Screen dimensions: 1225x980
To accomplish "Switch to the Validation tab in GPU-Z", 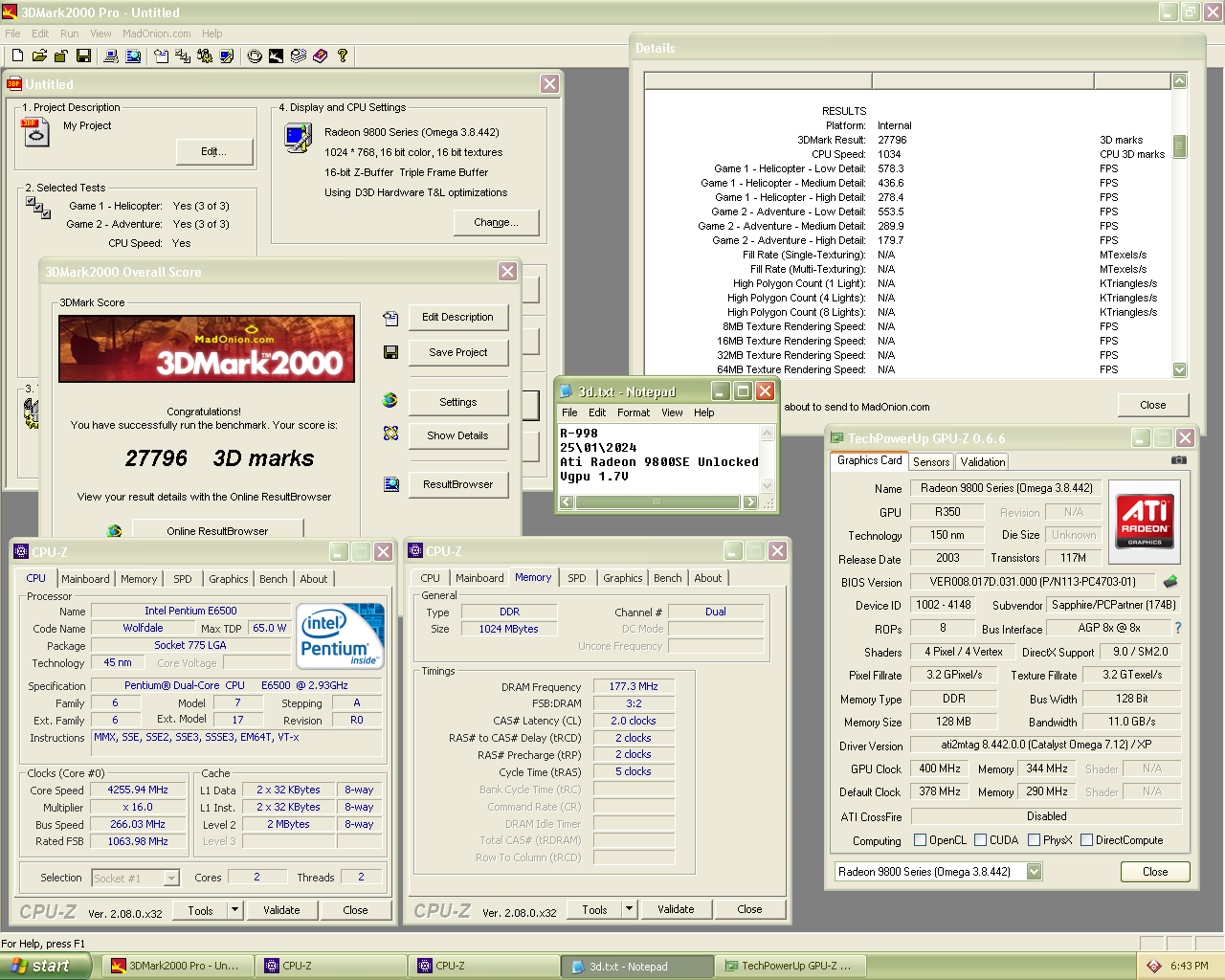I will pos(983,461).
